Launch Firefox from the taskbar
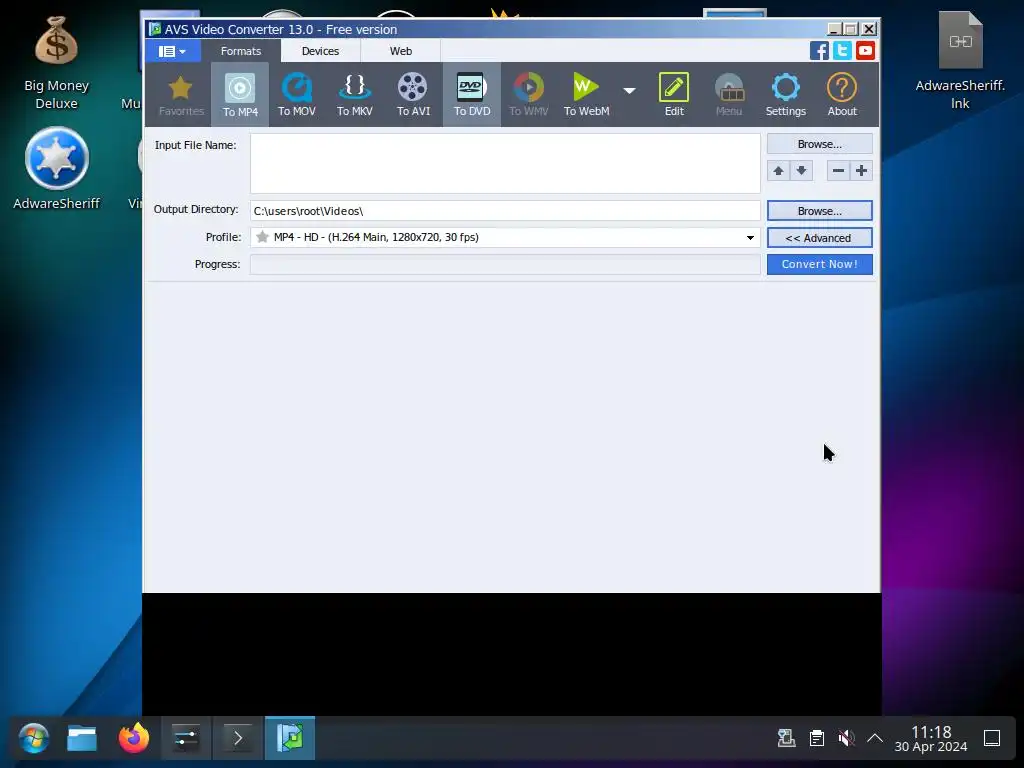The width and height of the screenshot is (1024, 768). click(134, 739)
